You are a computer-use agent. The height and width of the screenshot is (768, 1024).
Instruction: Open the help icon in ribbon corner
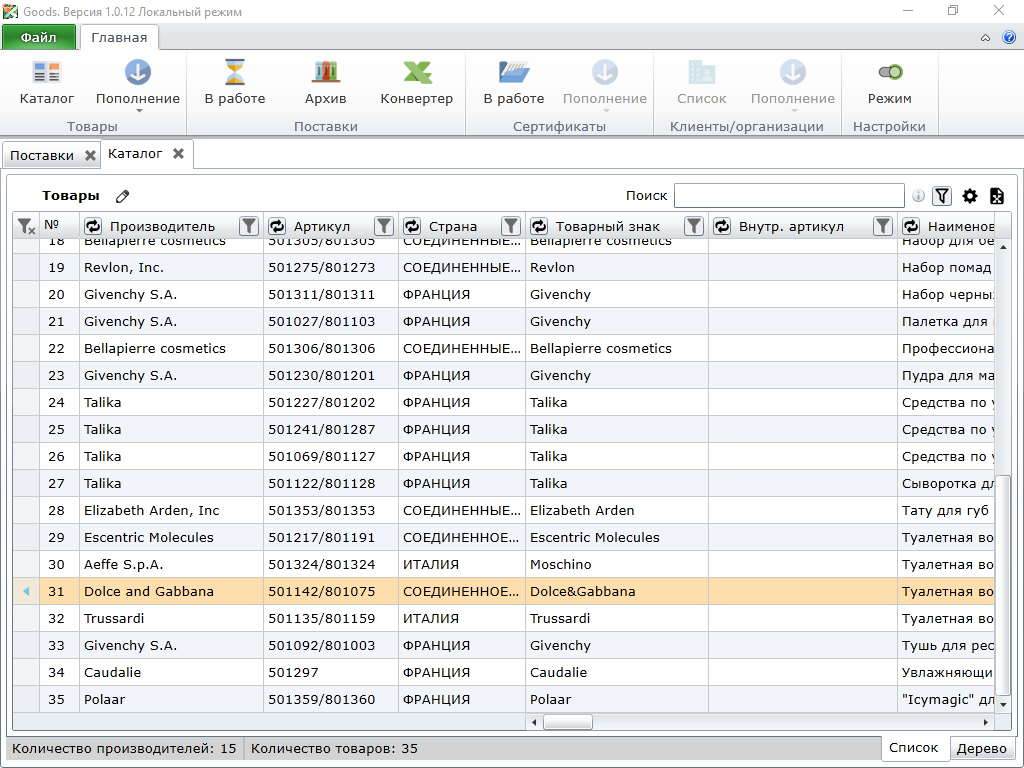click(x=1009, y=37)
